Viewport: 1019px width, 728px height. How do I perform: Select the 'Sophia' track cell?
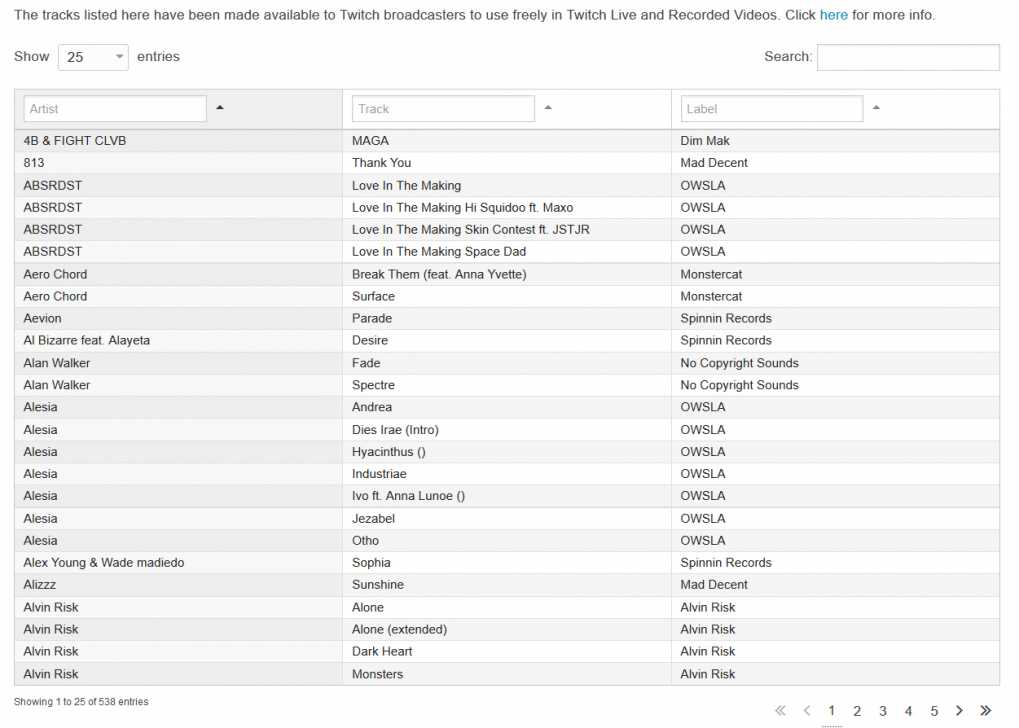pos(506,563)
